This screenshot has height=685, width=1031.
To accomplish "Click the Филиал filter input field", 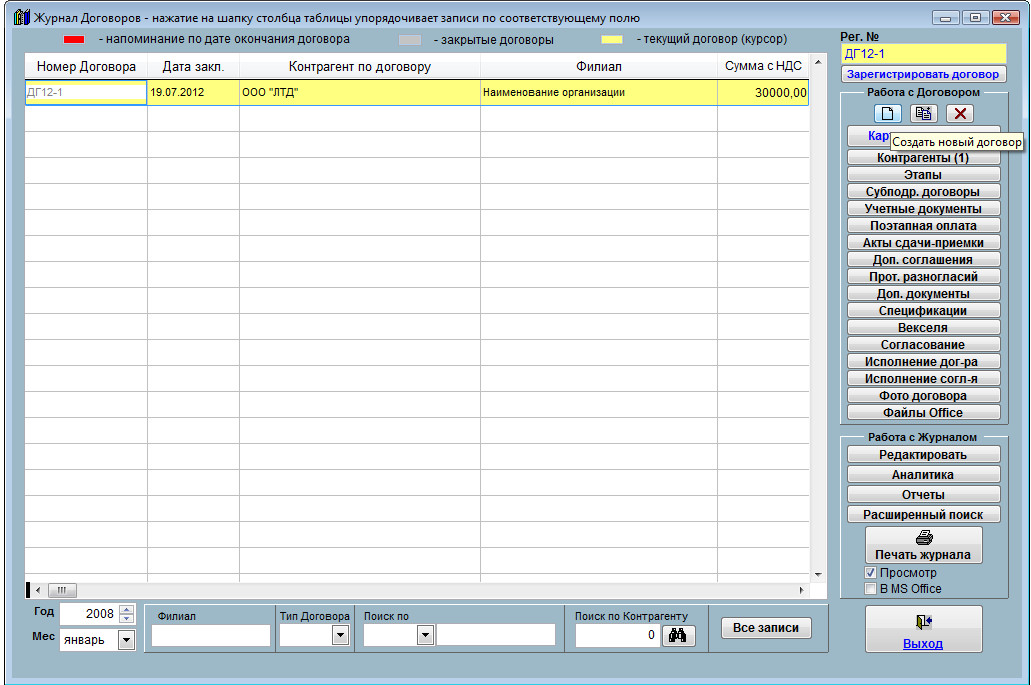I will [x=211, y=636].
